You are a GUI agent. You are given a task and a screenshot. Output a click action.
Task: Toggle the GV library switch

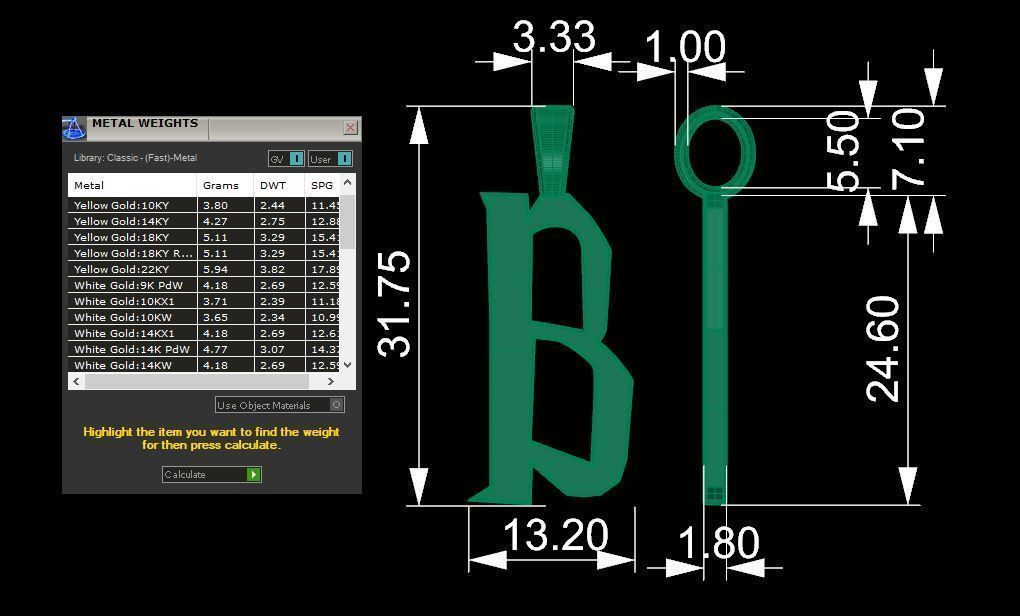tap(286, 159)
